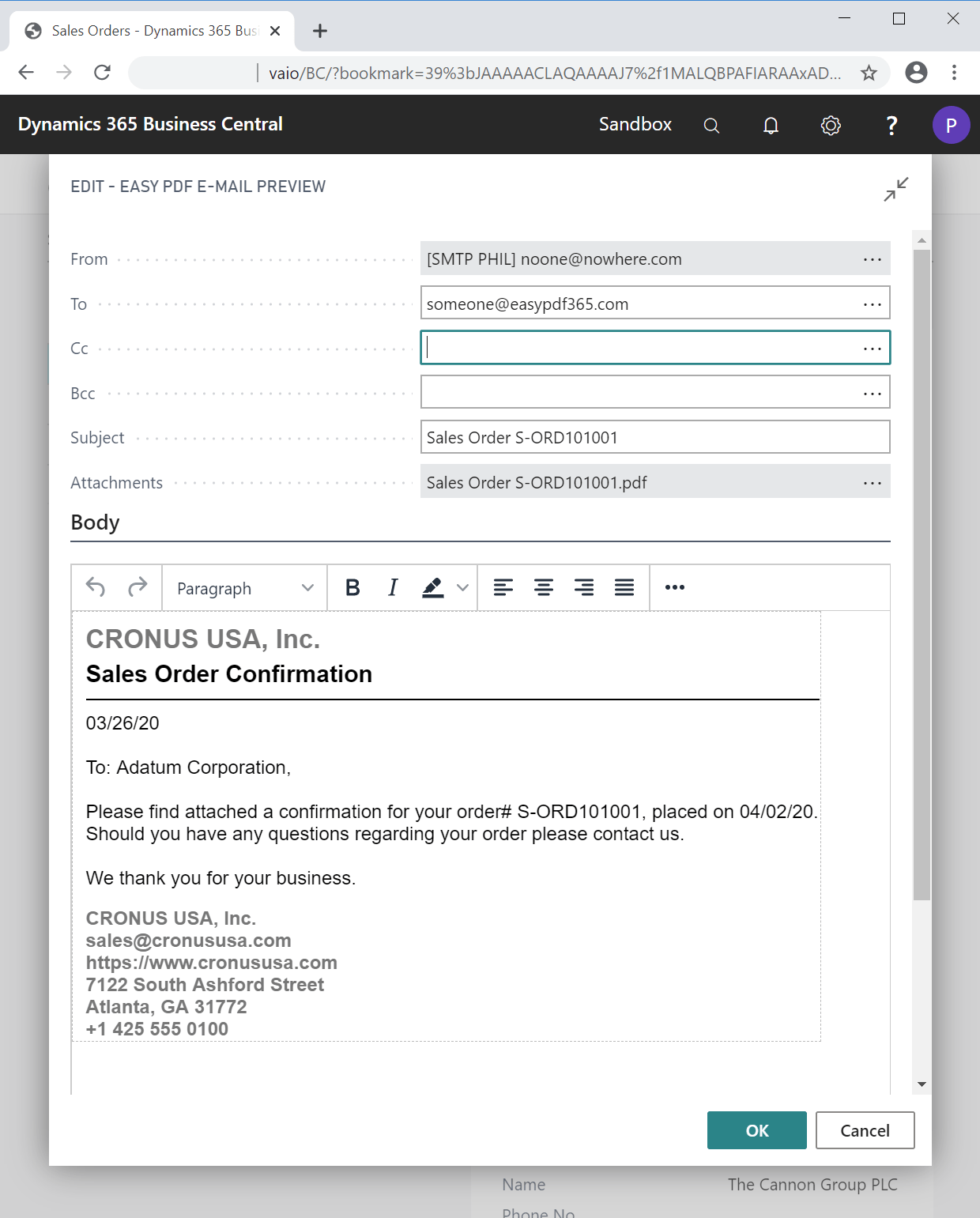
Task: Switch to the Sales Orders browser tab
Action: click(142, 31)
